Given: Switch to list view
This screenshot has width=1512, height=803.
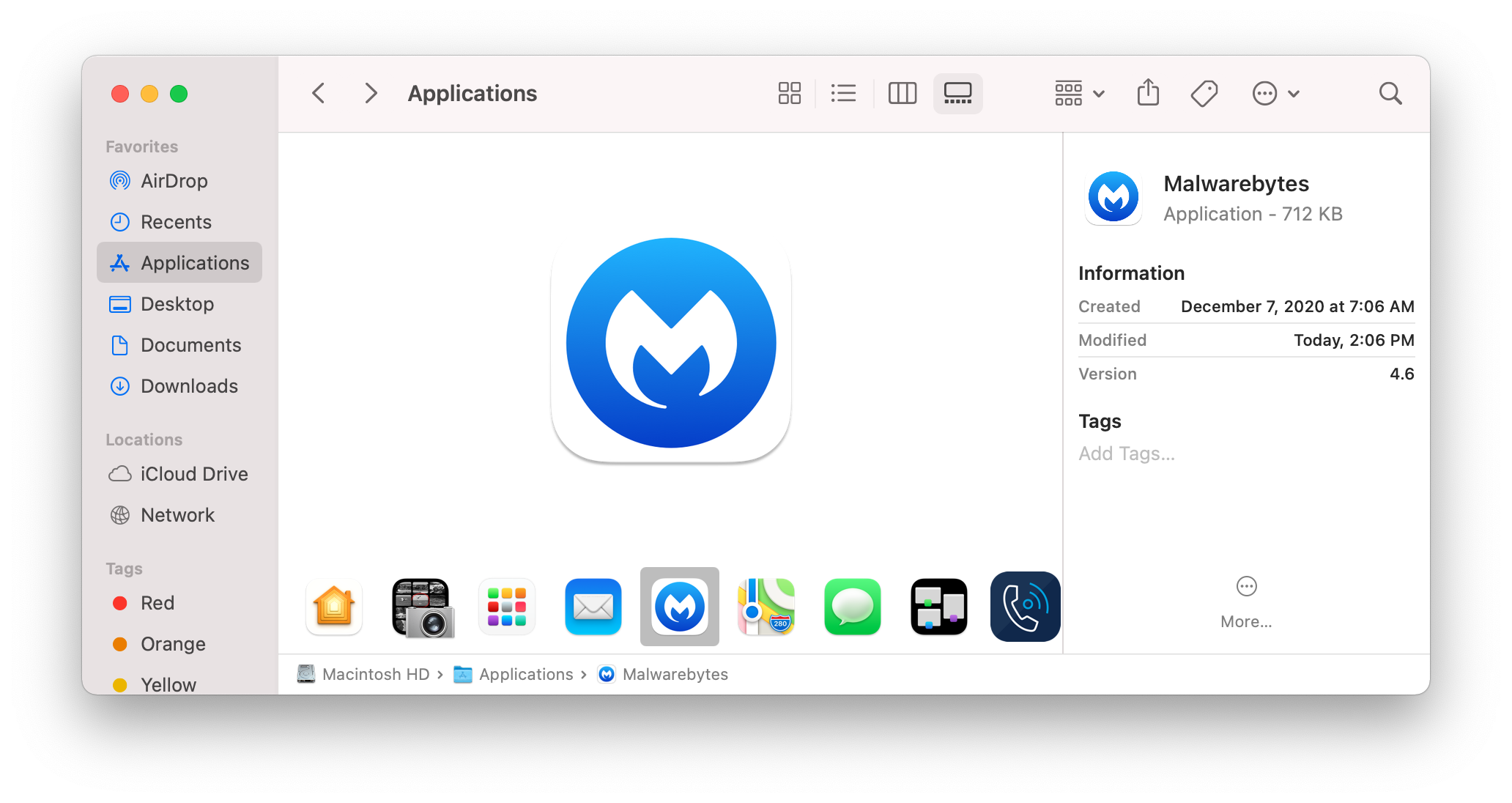Looking at the screenshot, I should click(x=843, y=93).
